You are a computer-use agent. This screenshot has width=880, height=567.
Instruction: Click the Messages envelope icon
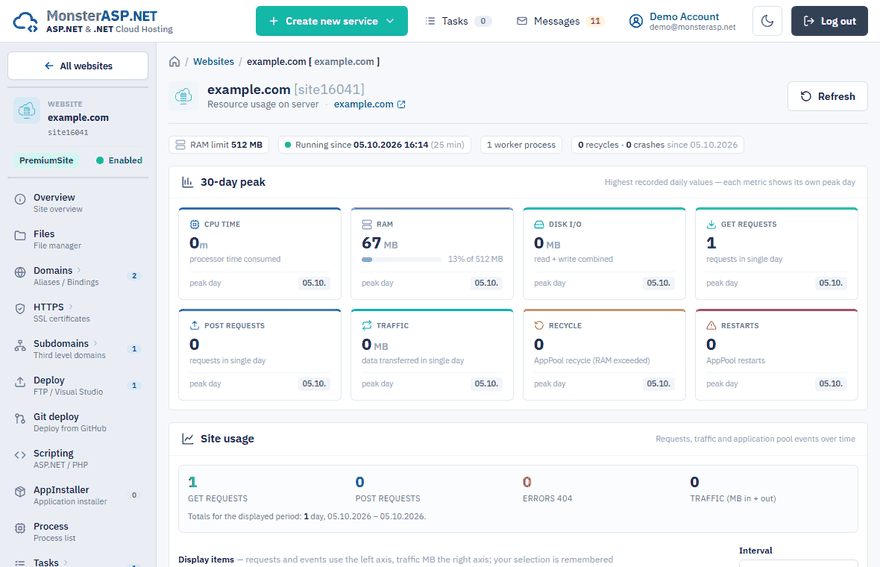click(522, 21)
